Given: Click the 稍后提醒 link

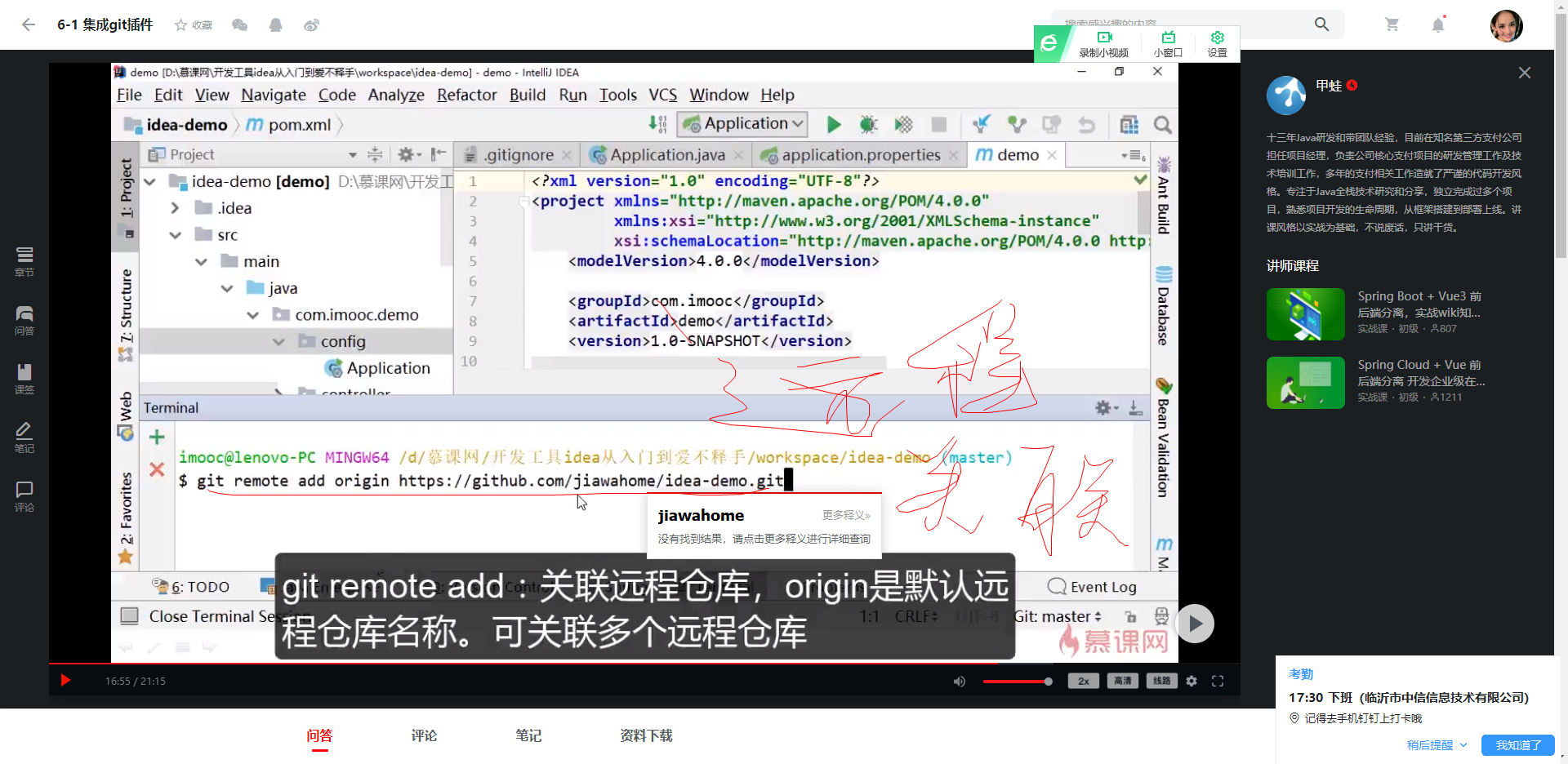Looking at the screenshot, I should point(1437,745).
